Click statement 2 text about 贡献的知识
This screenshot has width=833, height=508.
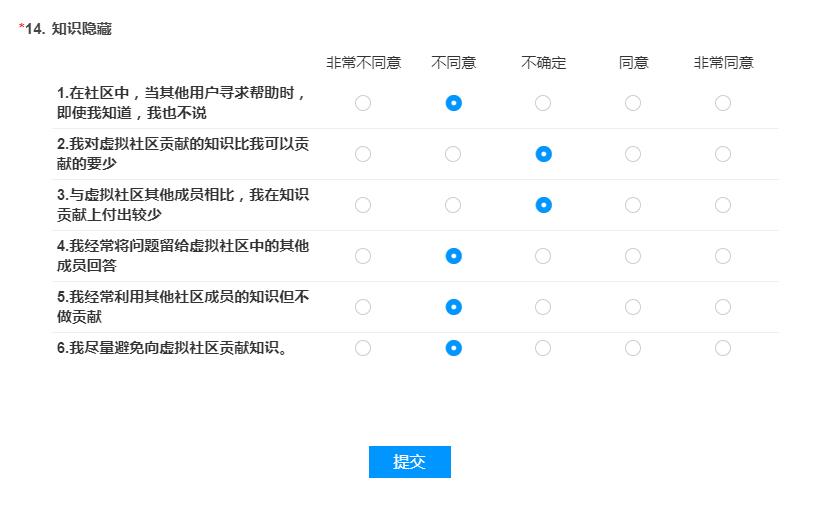pyautogui.click(x=183, y=154)
